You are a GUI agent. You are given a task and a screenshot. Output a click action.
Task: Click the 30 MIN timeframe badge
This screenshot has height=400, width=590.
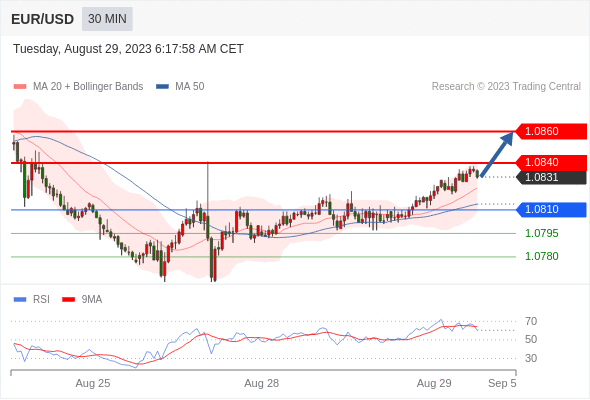(x=107, y=18)
